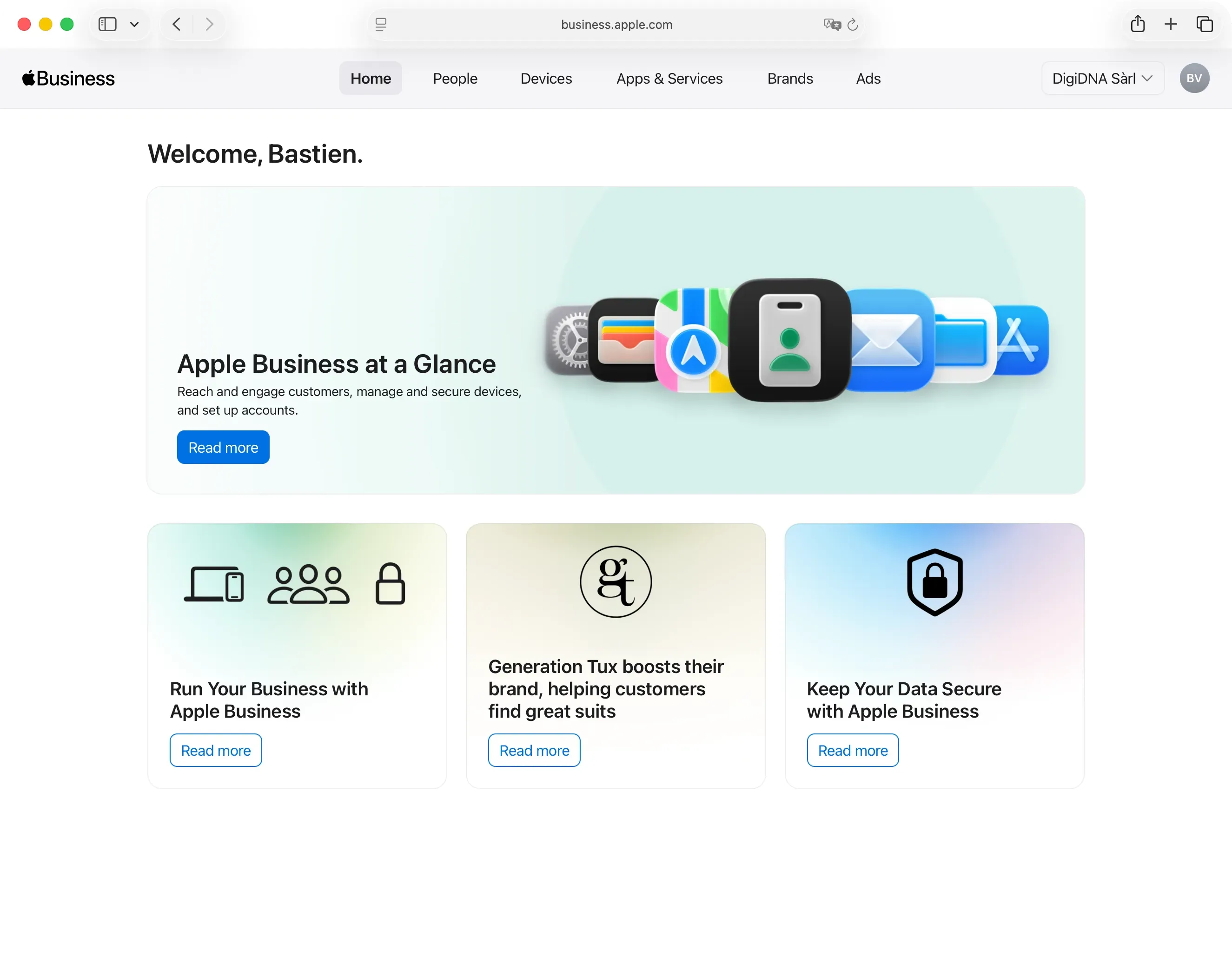Click the shield lock icon

coord(935,582)
